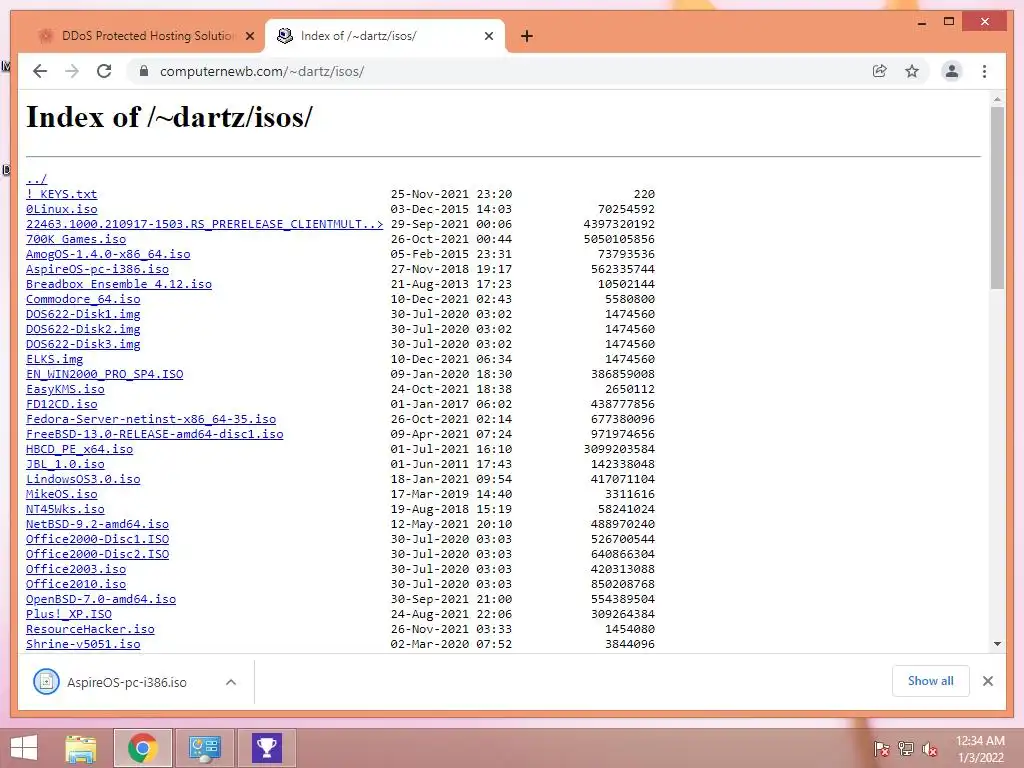1024x768 pixels.
Task: Close the Index of /~dartz/isos/ tab
Action: coord(488,36)
